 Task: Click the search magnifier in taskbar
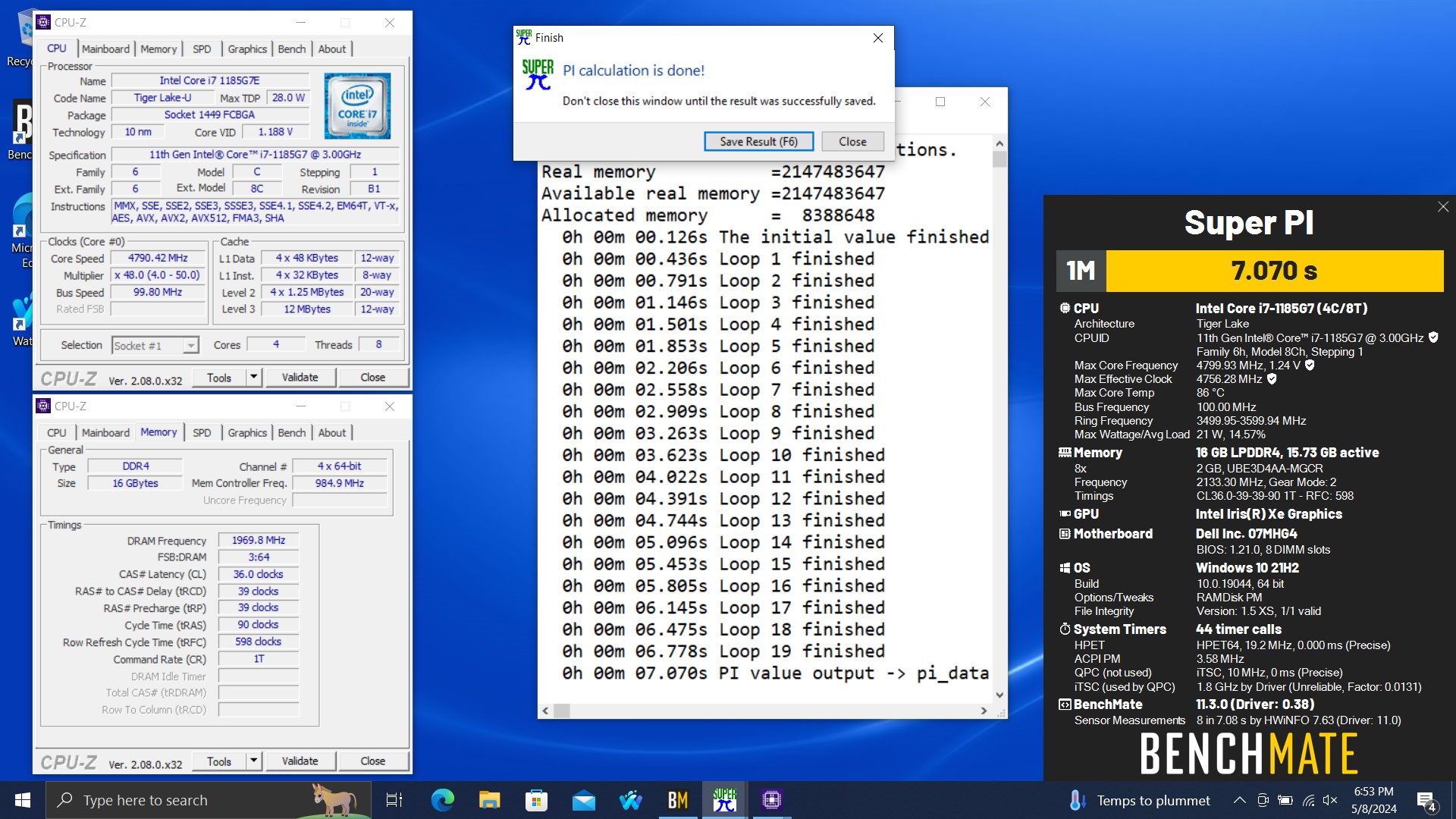click(66, 800)
